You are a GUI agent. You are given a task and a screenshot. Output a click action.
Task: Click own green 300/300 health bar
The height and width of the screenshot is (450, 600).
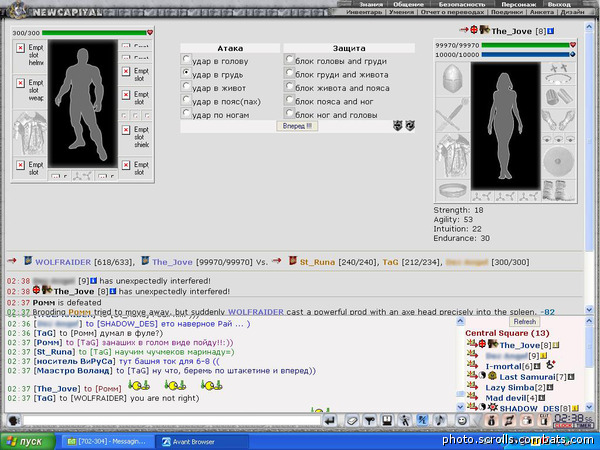94,33
